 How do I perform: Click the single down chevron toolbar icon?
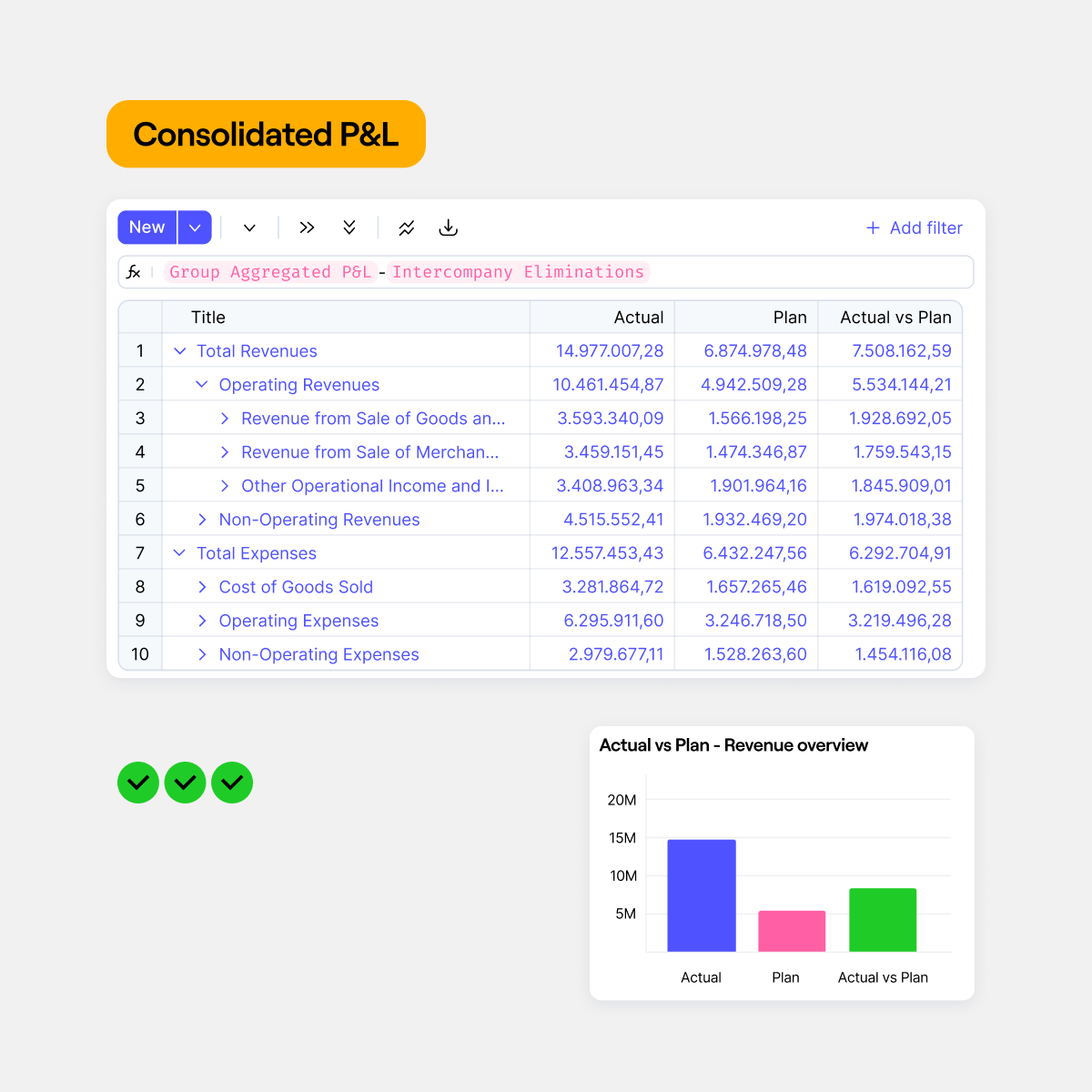[249, 227]
